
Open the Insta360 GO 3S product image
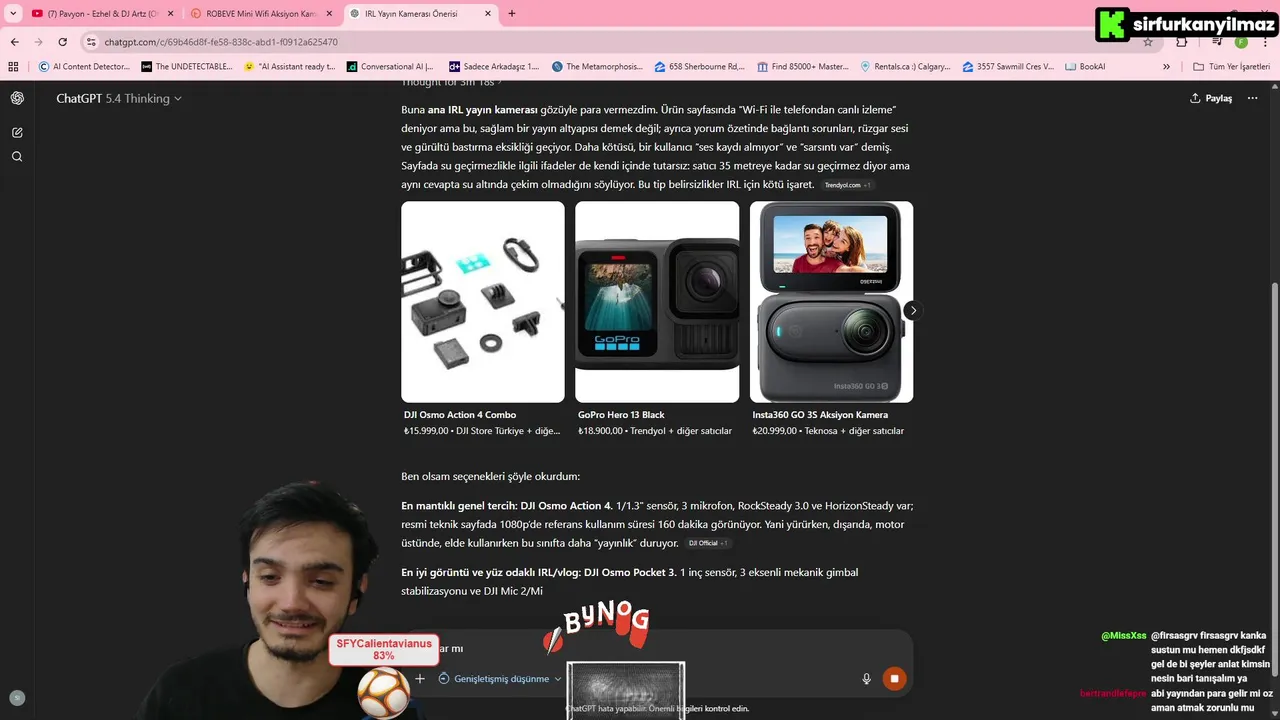pyautogui.click(x=831, y=302)
